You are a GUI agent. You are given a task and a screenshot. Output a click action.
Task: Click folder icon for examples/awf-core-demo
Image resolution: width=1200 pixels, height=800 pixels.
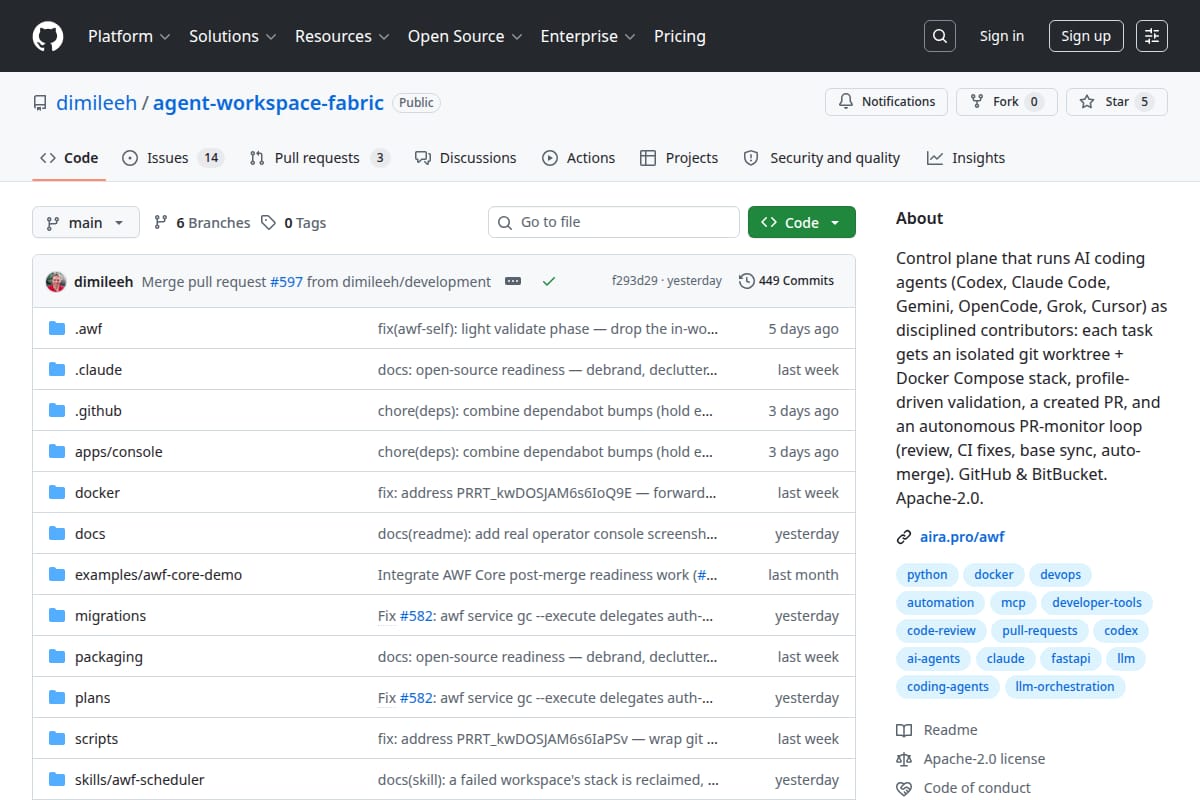pos(57,575)
